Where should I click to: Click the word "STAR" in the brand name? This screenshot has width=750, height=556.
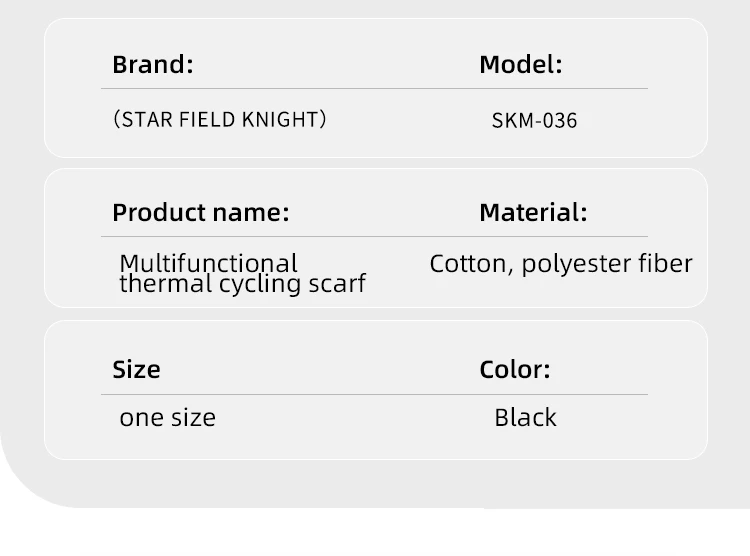(146, 120)
